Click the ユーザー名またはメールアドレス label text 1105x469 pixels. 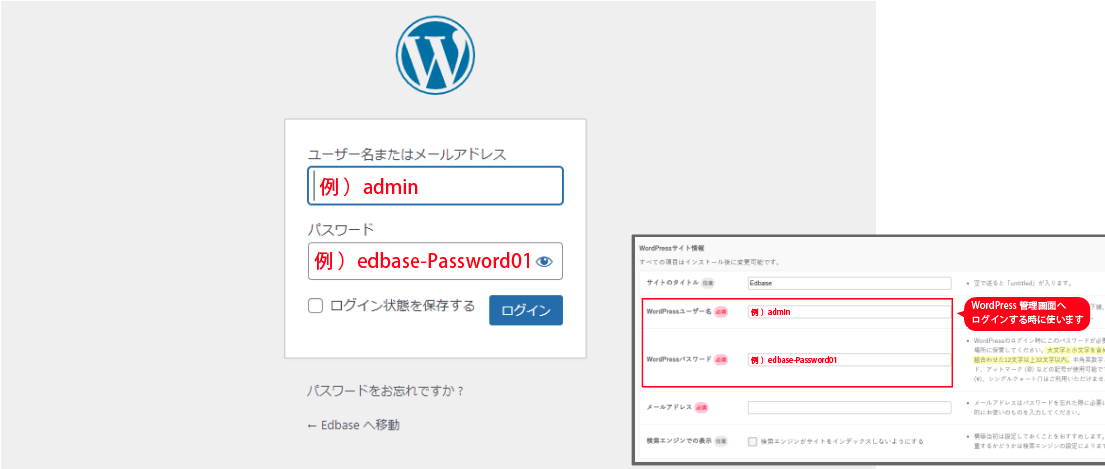click(x=407, y=154)
